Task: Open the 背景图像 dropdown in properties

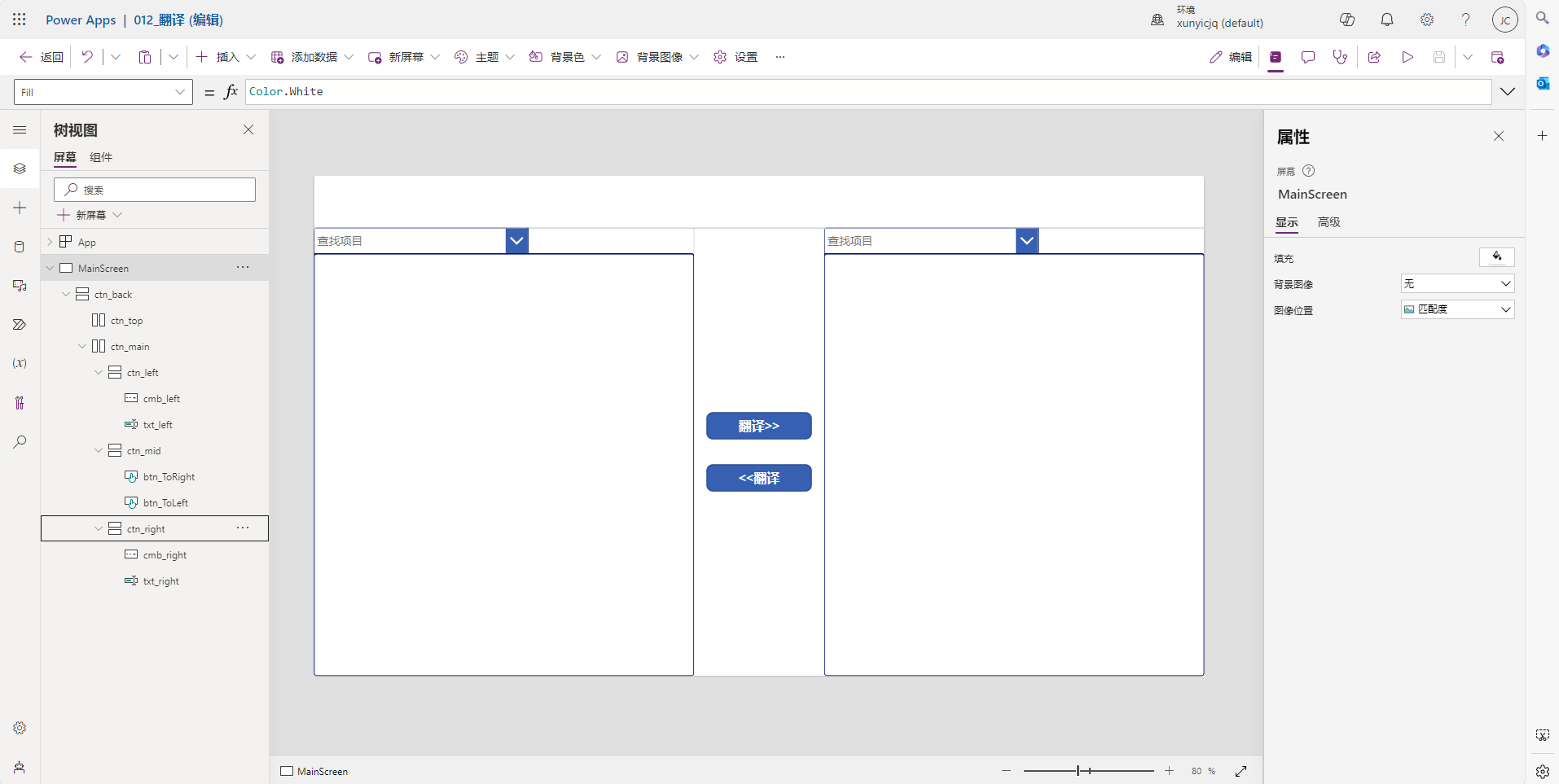Action: (x=1456, y=283)
